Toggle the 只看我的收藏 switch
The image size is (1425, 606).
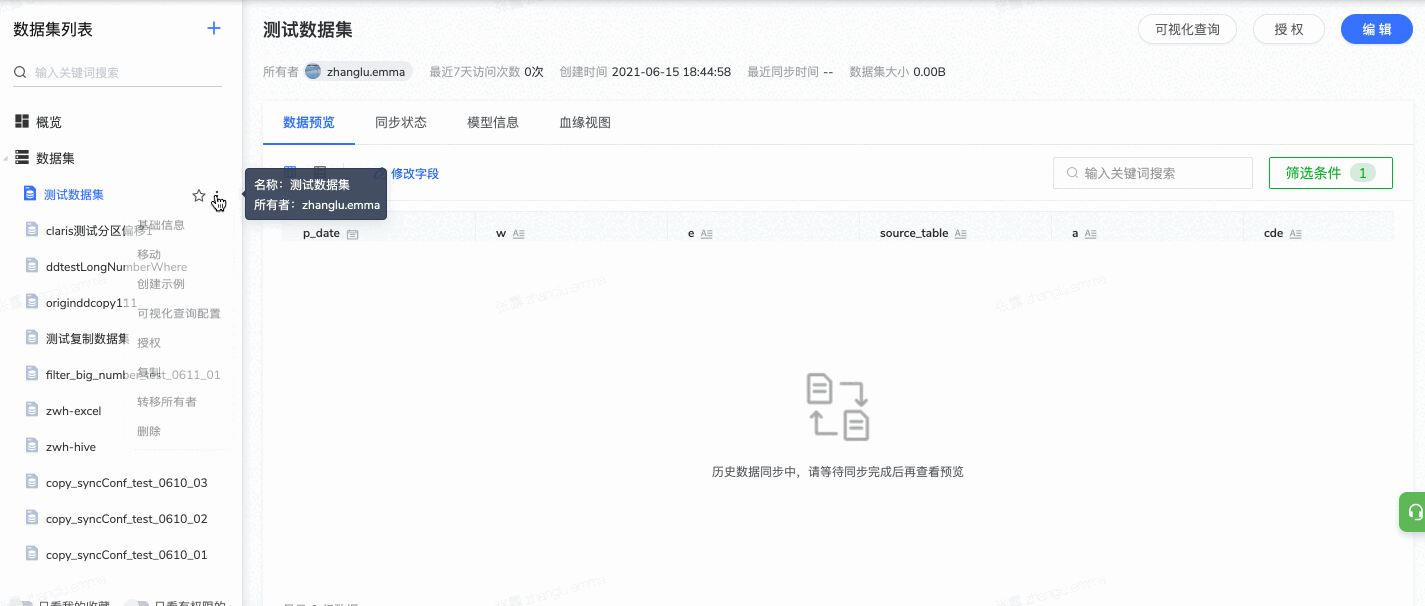(22, 604)
